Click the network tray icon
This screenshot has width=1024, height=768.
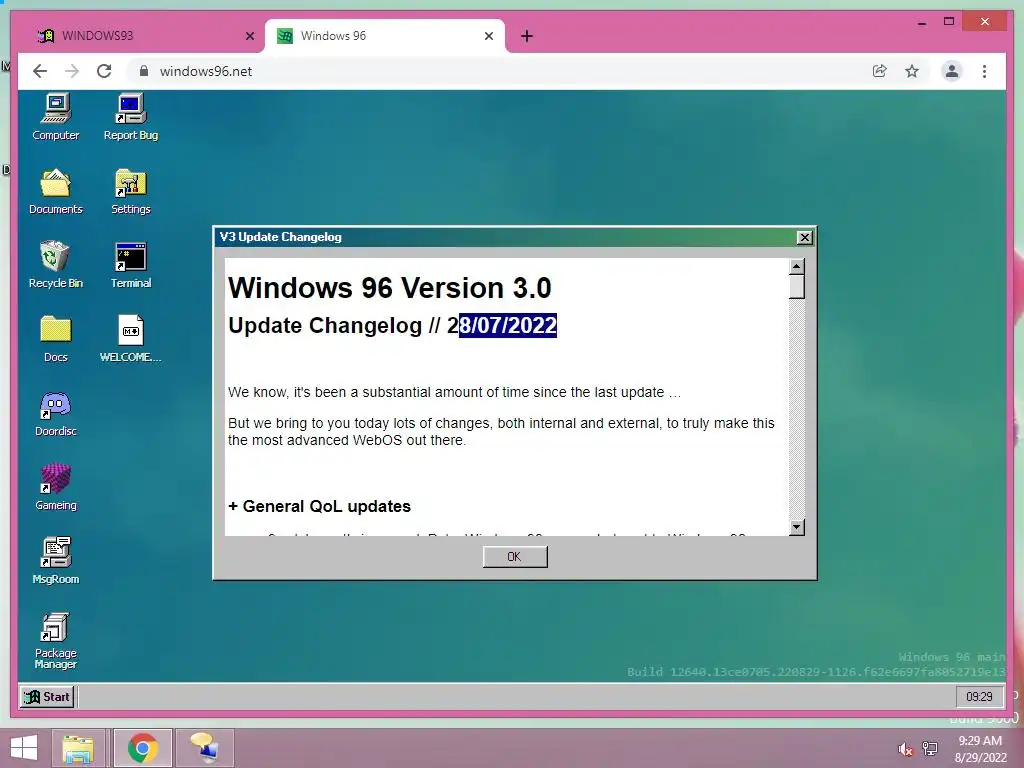tap(930, 748)
